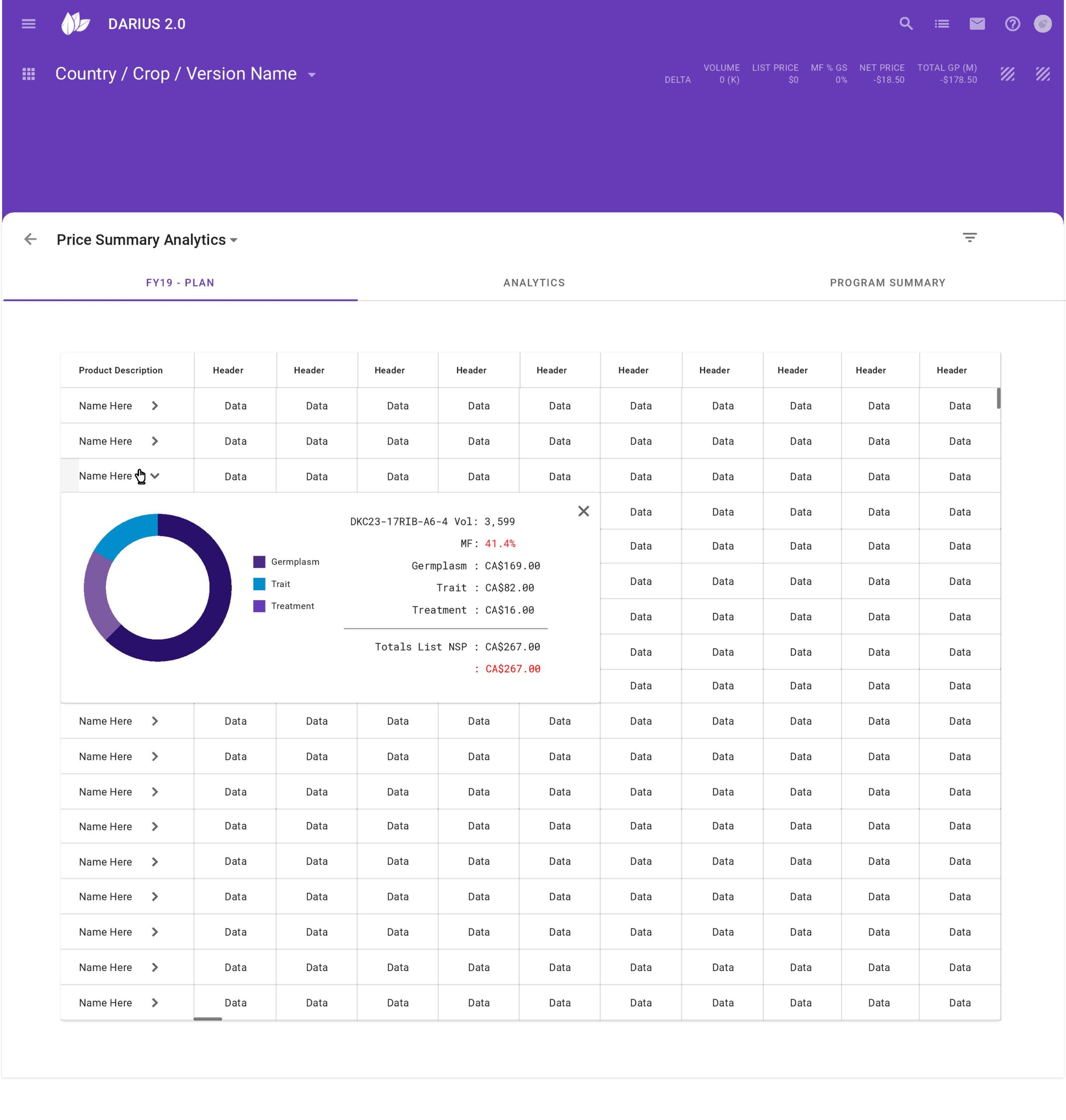This screenshot has height=1120, width=1066.
Task: Open the user avatar profile
Action: 1042,24
